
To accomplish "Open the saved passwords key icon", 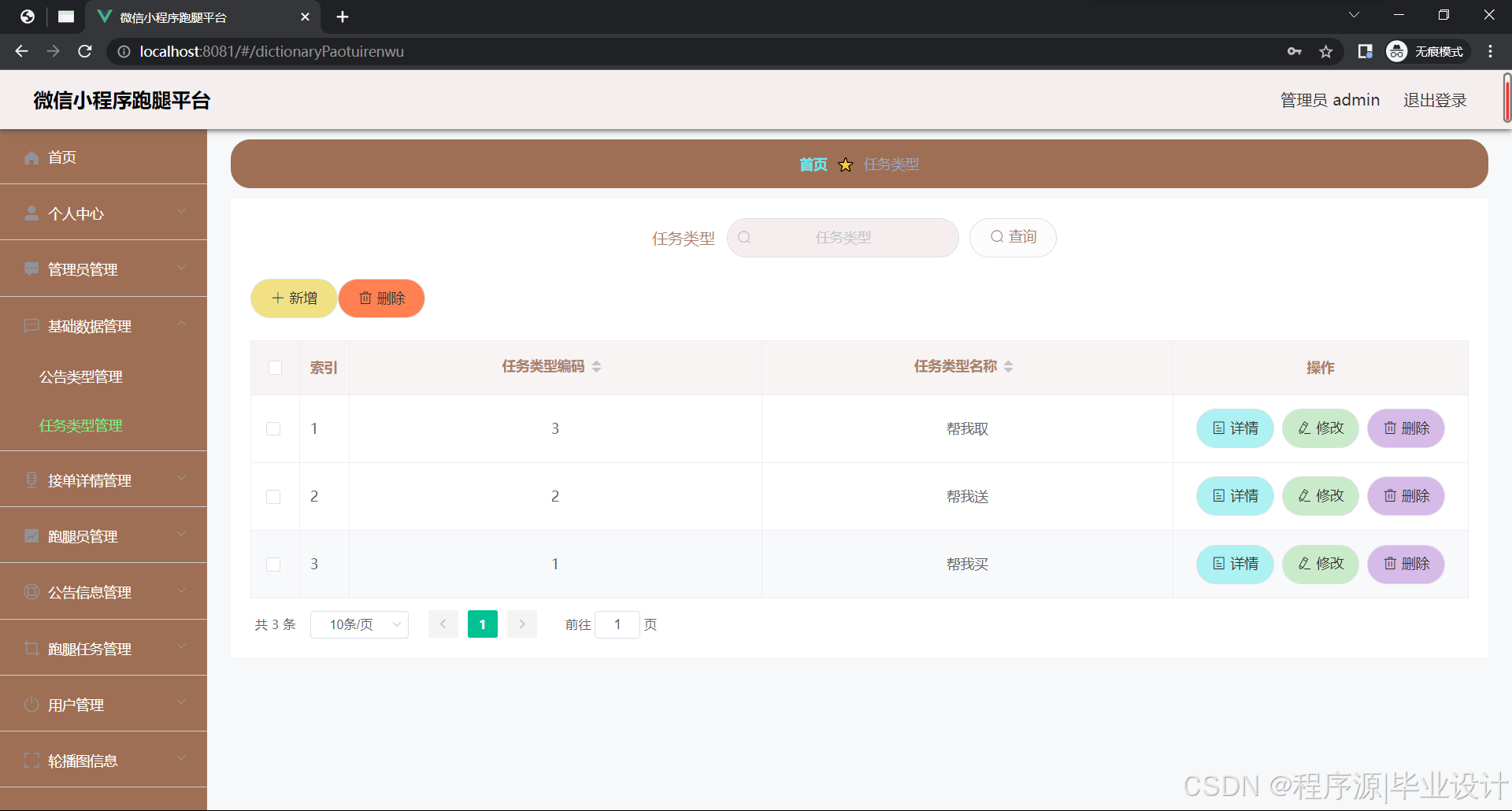I will click(1294, 51).
